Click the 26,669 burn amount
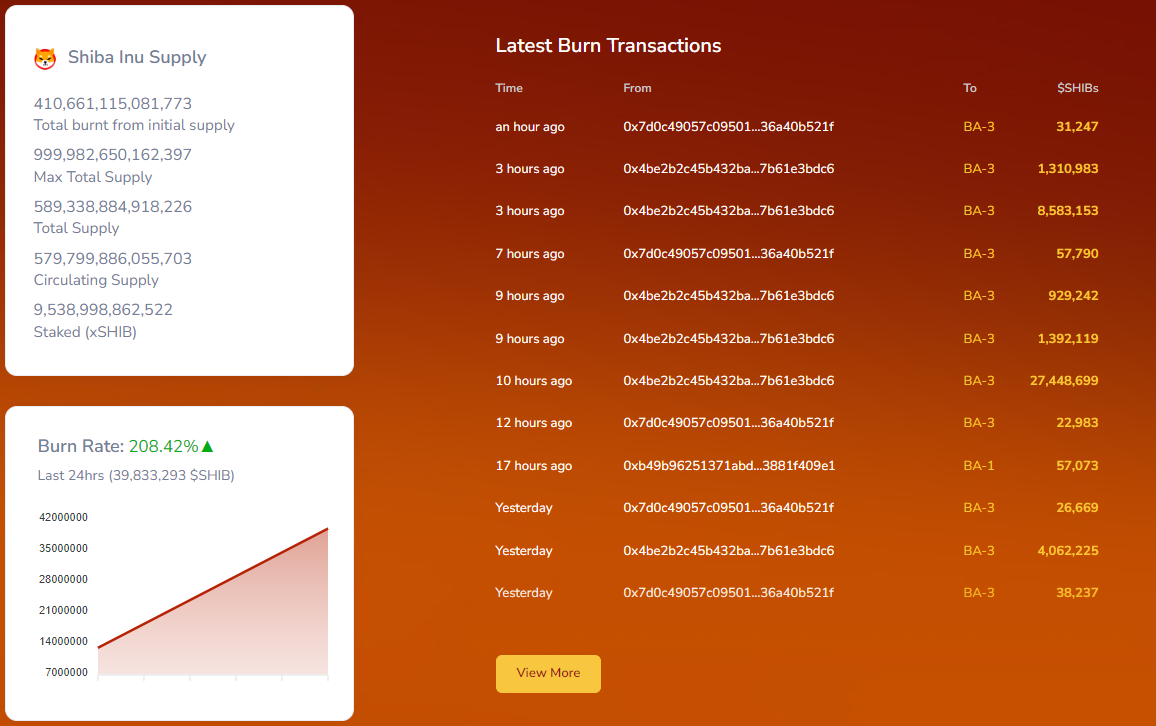This screenshot has height=726, width=1156. coord(1077,508)
